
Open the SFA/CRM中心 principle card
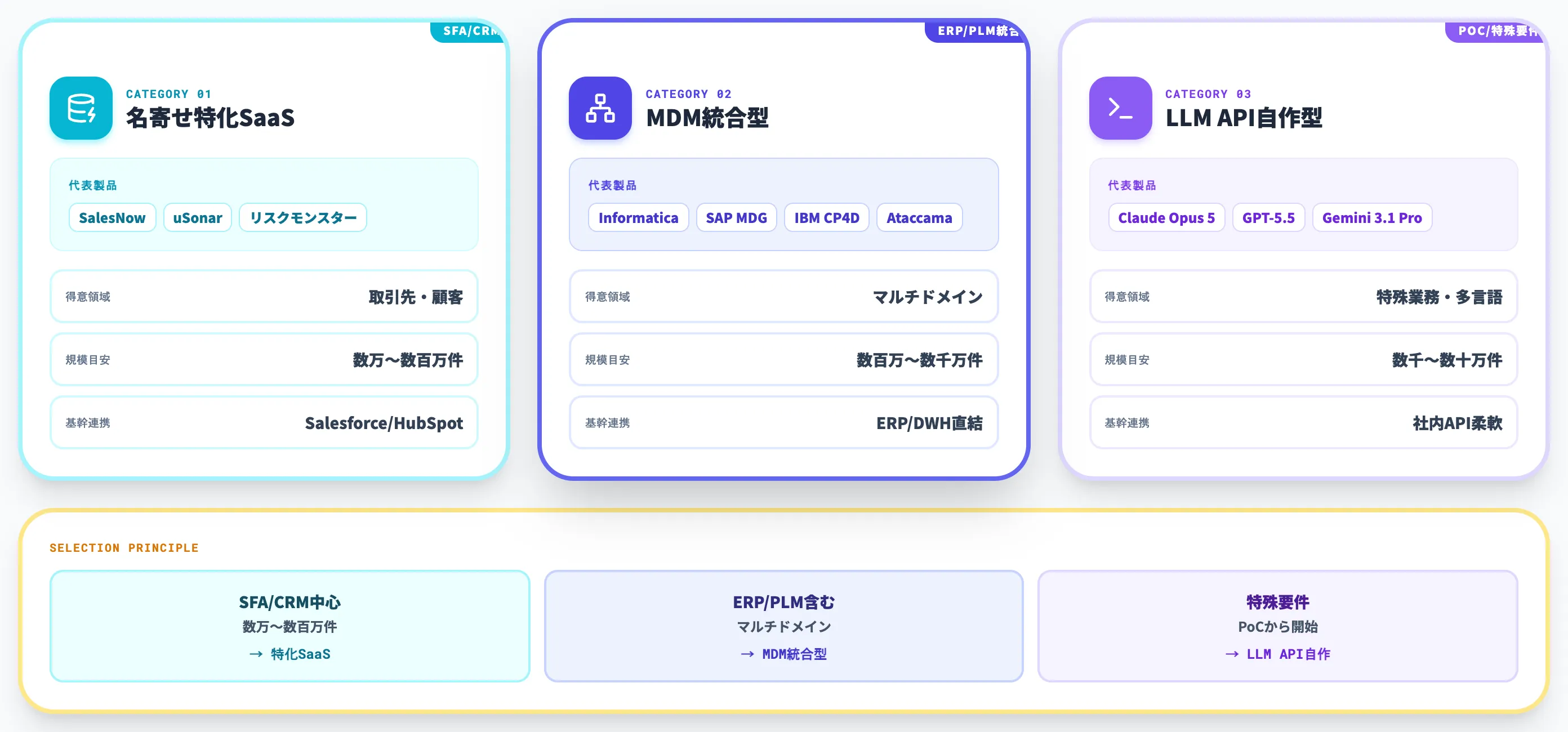[x=289, y=626]
